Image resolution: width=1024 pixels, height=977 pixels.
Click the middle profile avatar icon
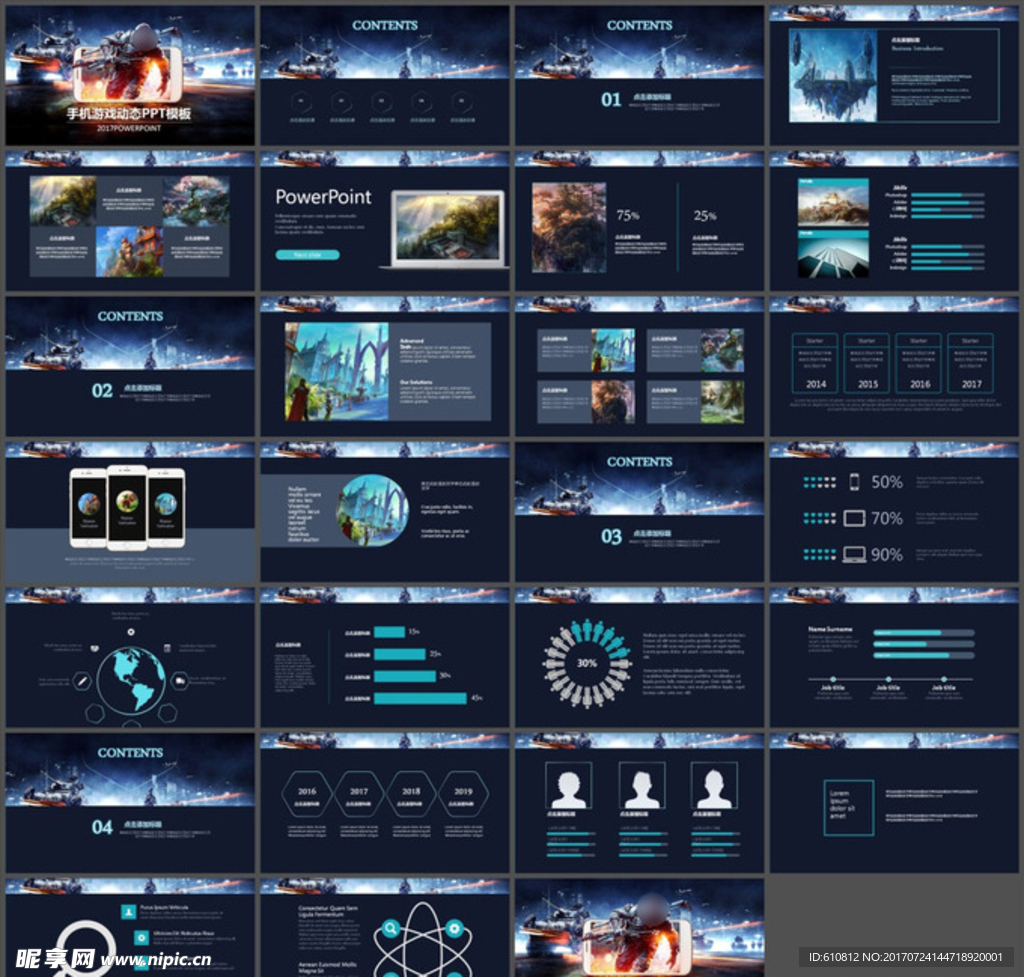coord(642,786)
